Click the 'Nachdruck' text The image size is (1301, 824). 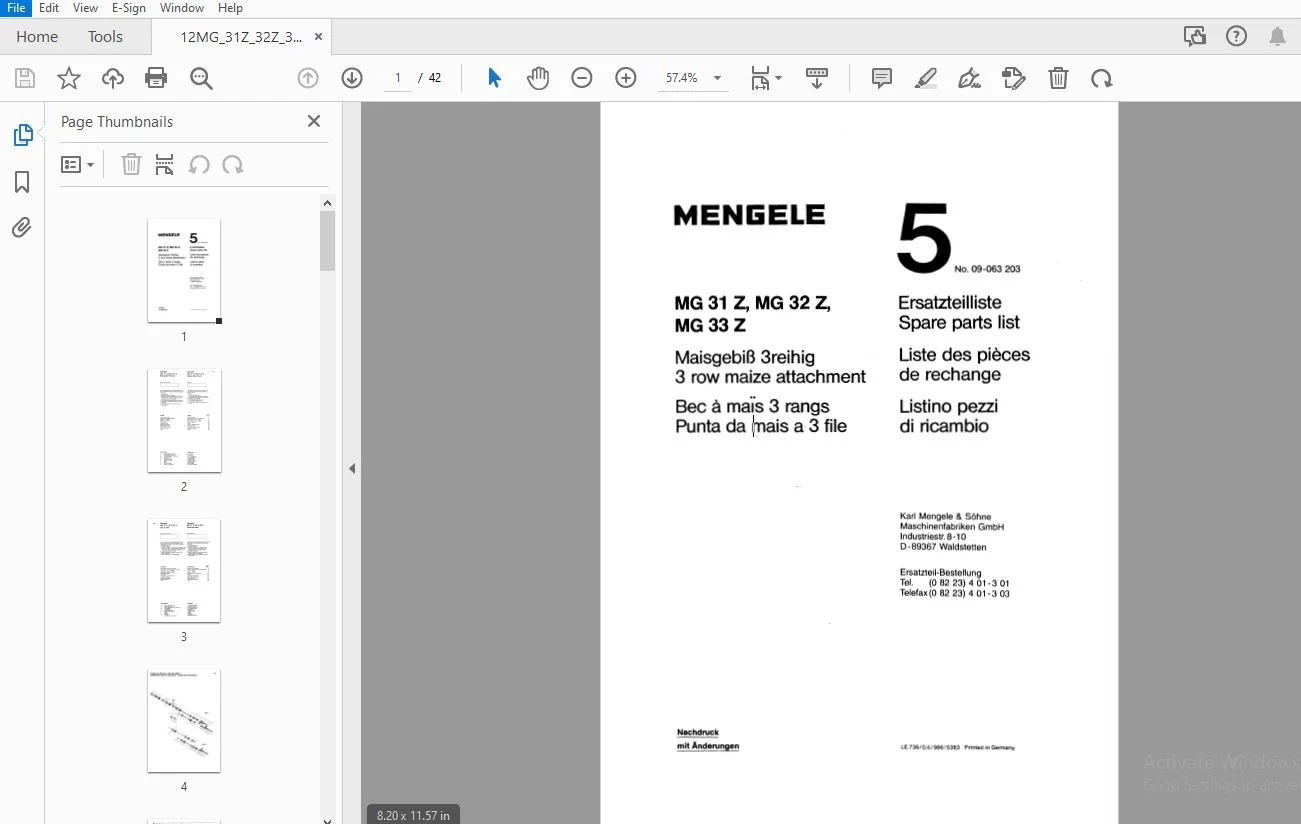coord(698,733)
